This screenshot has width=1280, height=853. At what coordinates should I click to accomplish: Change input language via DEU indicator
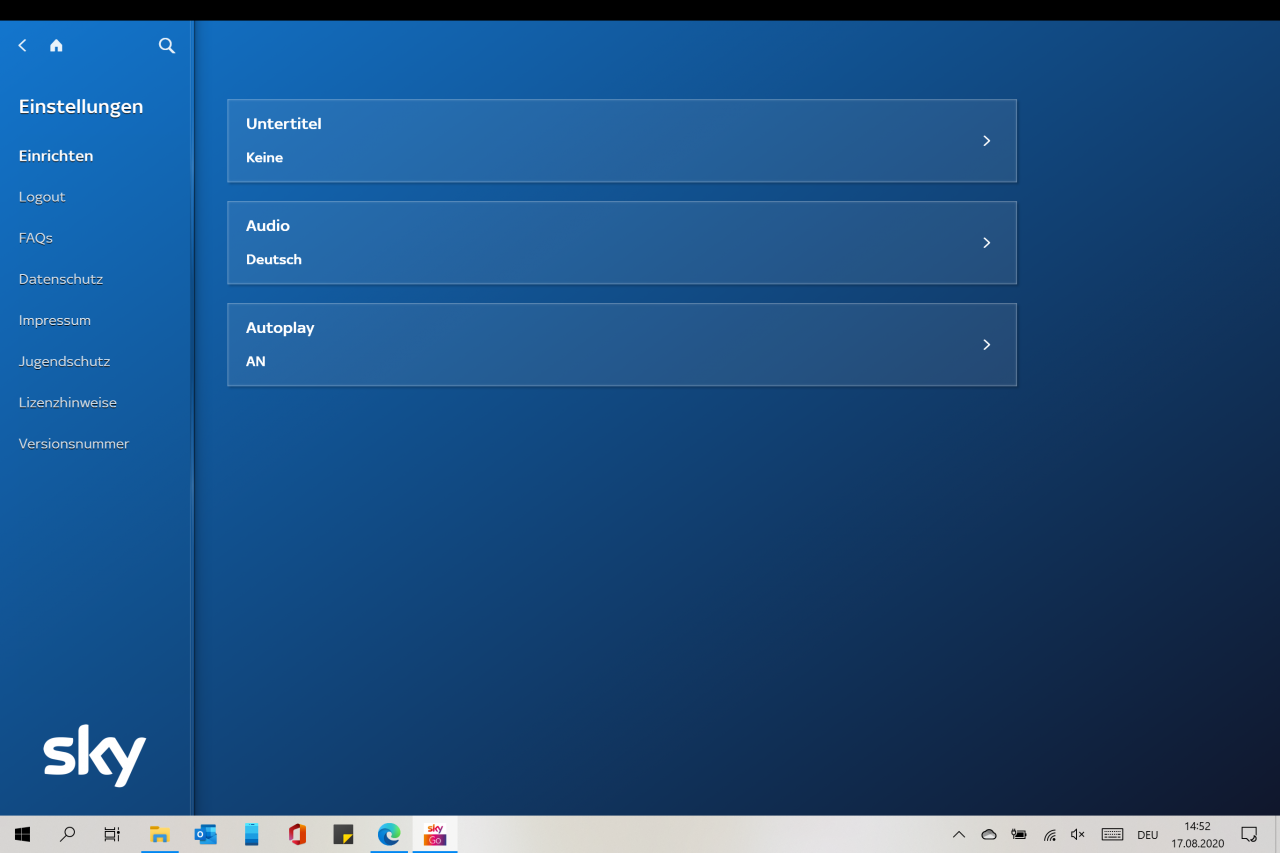(1147, 835)
